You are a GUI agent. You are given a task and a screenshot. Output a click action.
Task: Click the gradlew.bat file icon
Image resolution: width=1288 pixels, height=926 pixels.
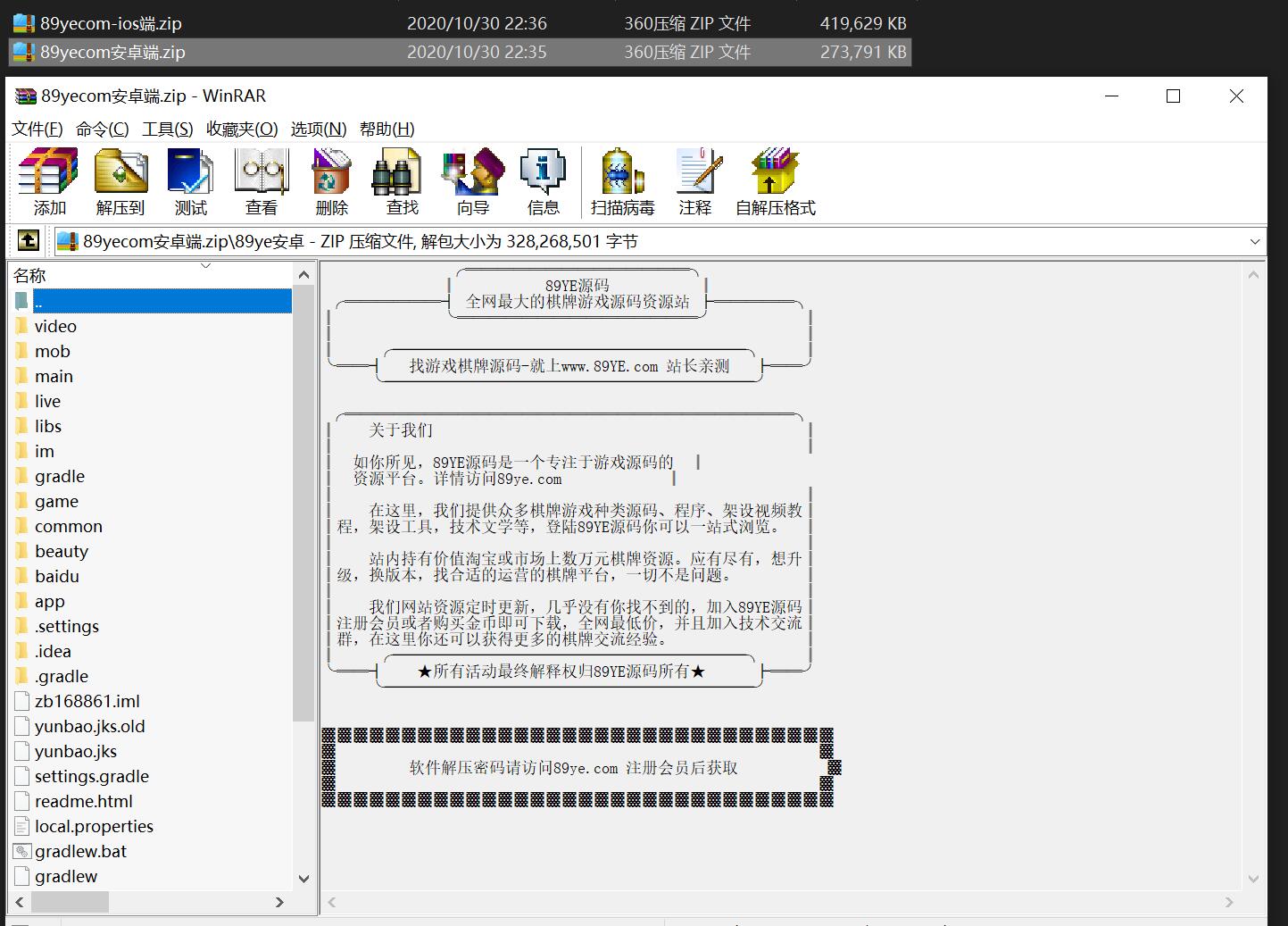coord(22,851)
